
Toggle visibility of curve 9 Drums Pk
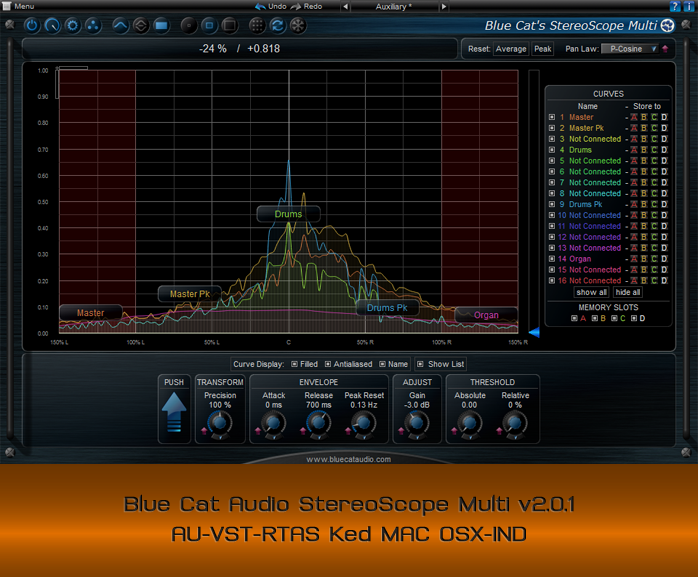click(x=552, y=204)
